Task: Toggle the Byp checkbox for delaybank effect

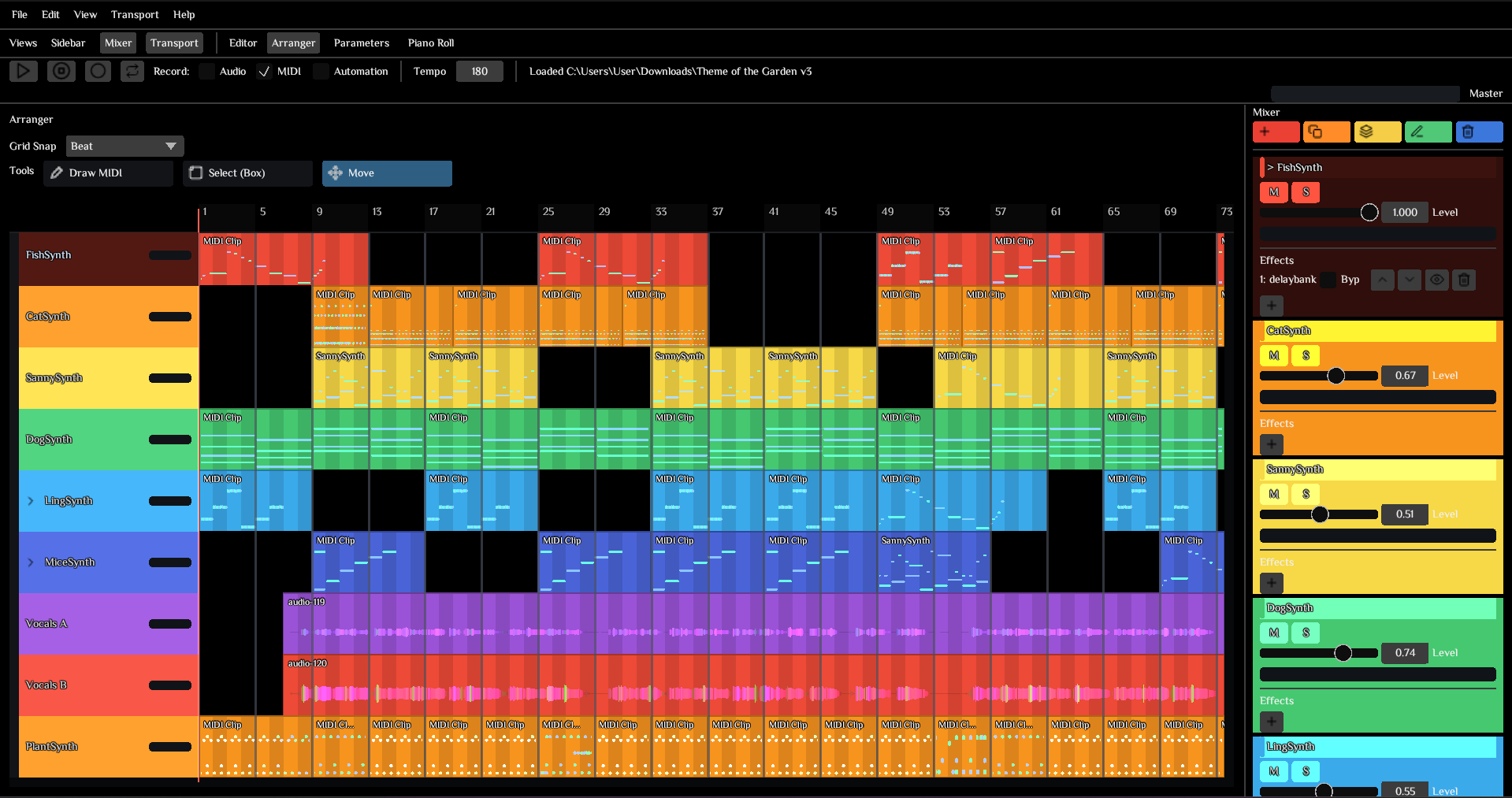Action: pyautogui.click(x=1328, y=280)
